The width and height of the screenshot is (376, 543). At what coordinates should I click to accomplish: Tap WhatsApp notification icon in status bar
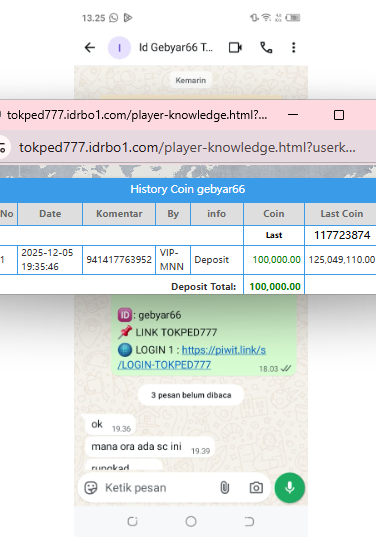click(114, 18)
